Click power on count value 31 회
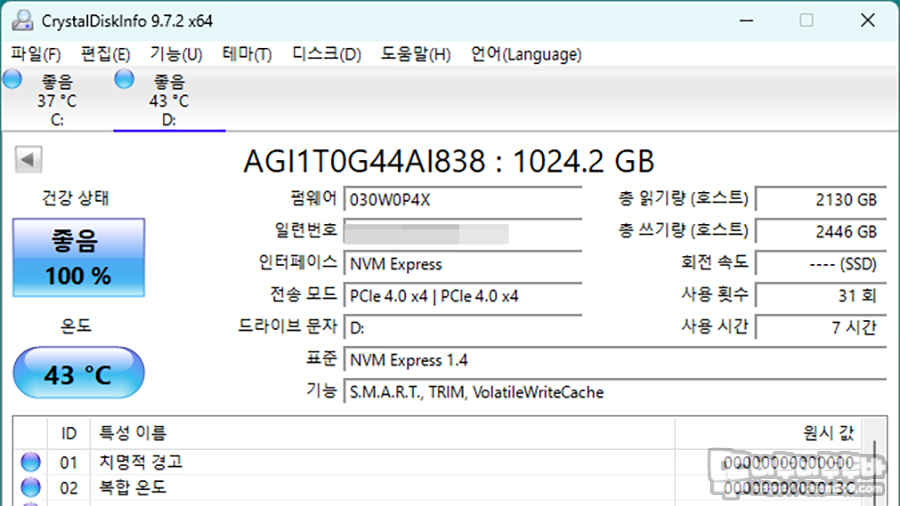This screenshot has width=900, height=506. tap(821, 296)
